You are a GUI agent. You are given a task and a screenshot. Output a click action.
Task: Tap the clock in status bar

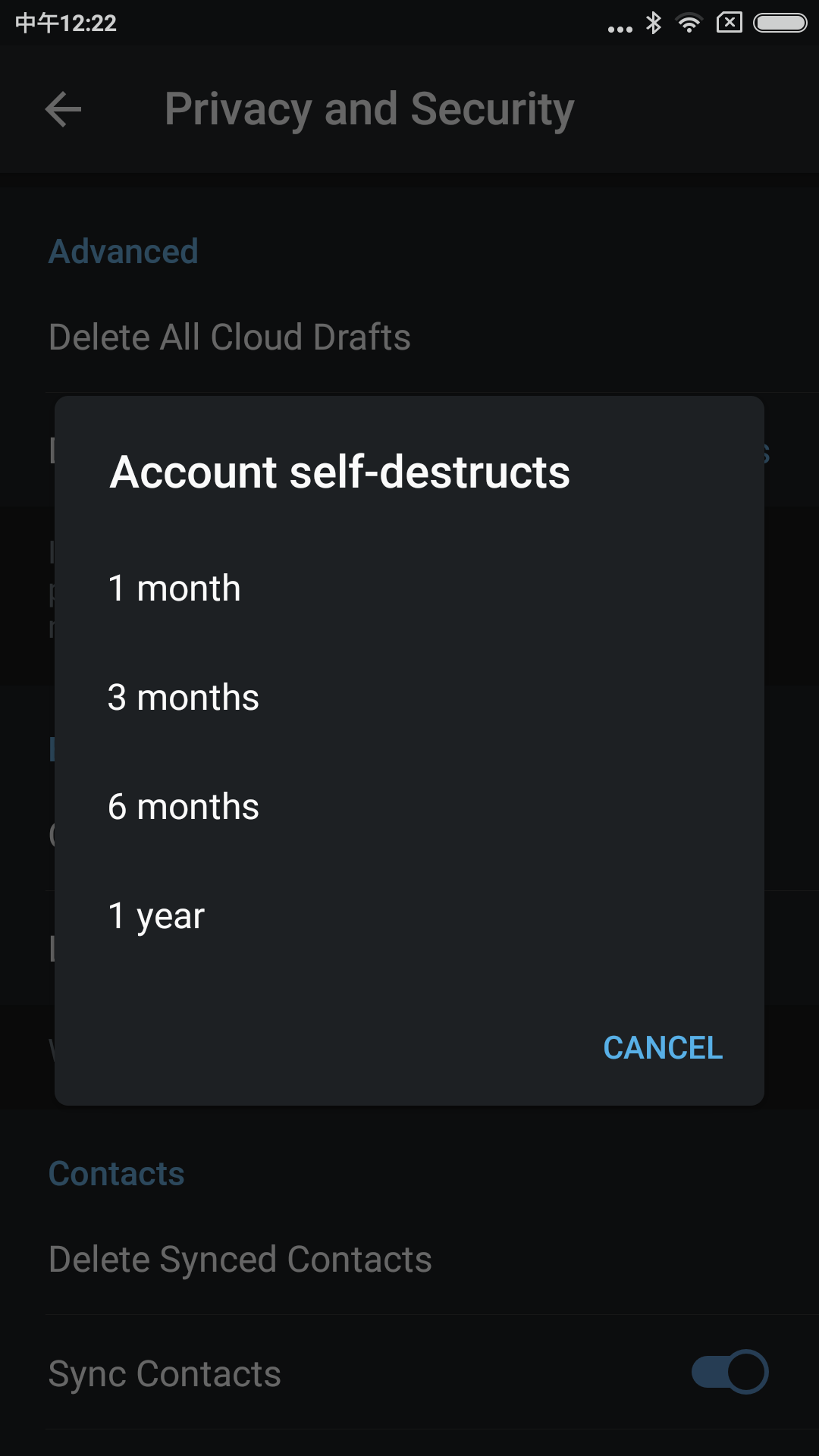tap(66, 23)
